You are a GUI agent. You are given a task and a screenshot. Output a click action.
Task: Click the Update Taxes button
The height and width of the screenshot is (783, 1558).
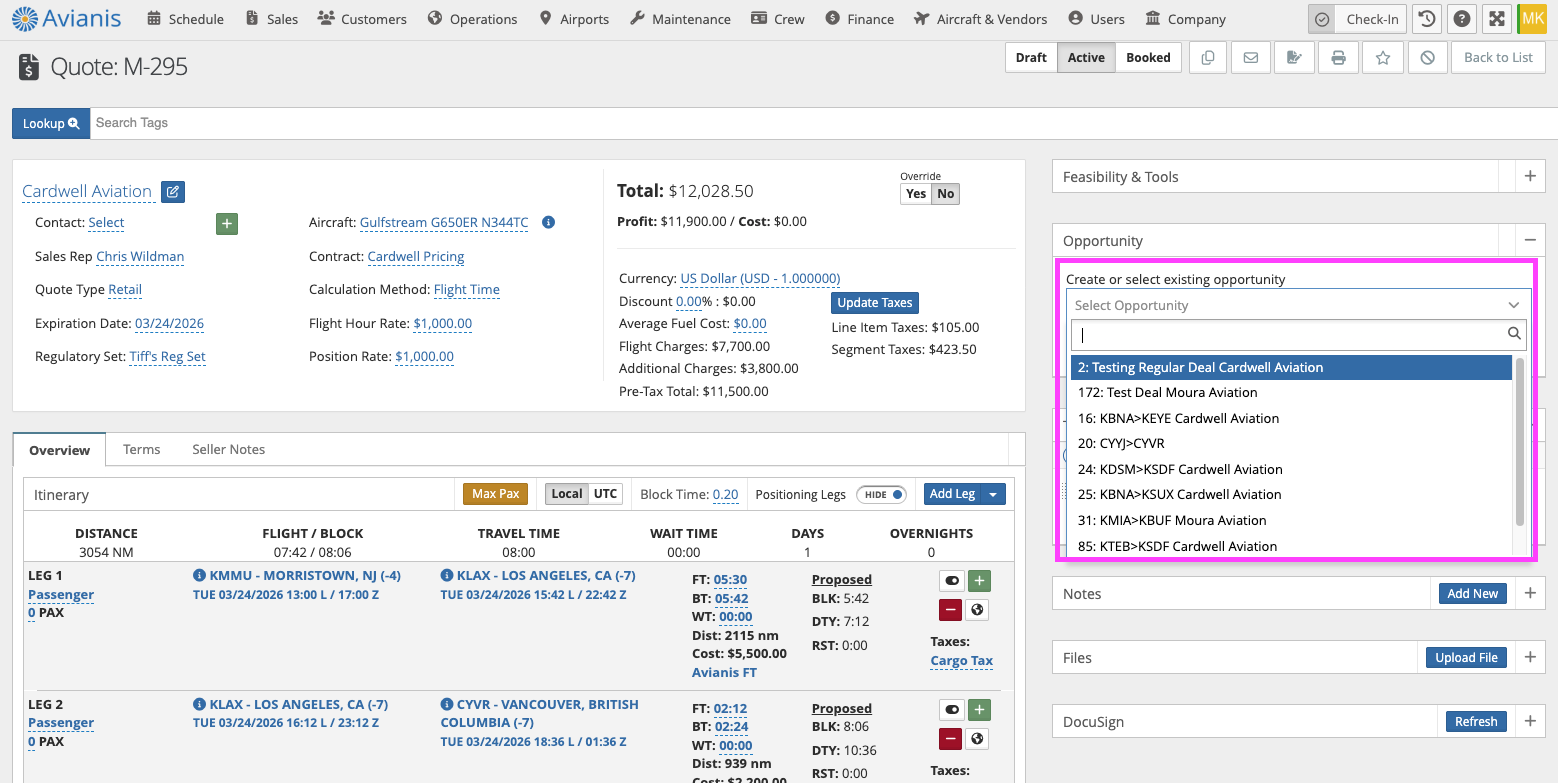[874, 303]
